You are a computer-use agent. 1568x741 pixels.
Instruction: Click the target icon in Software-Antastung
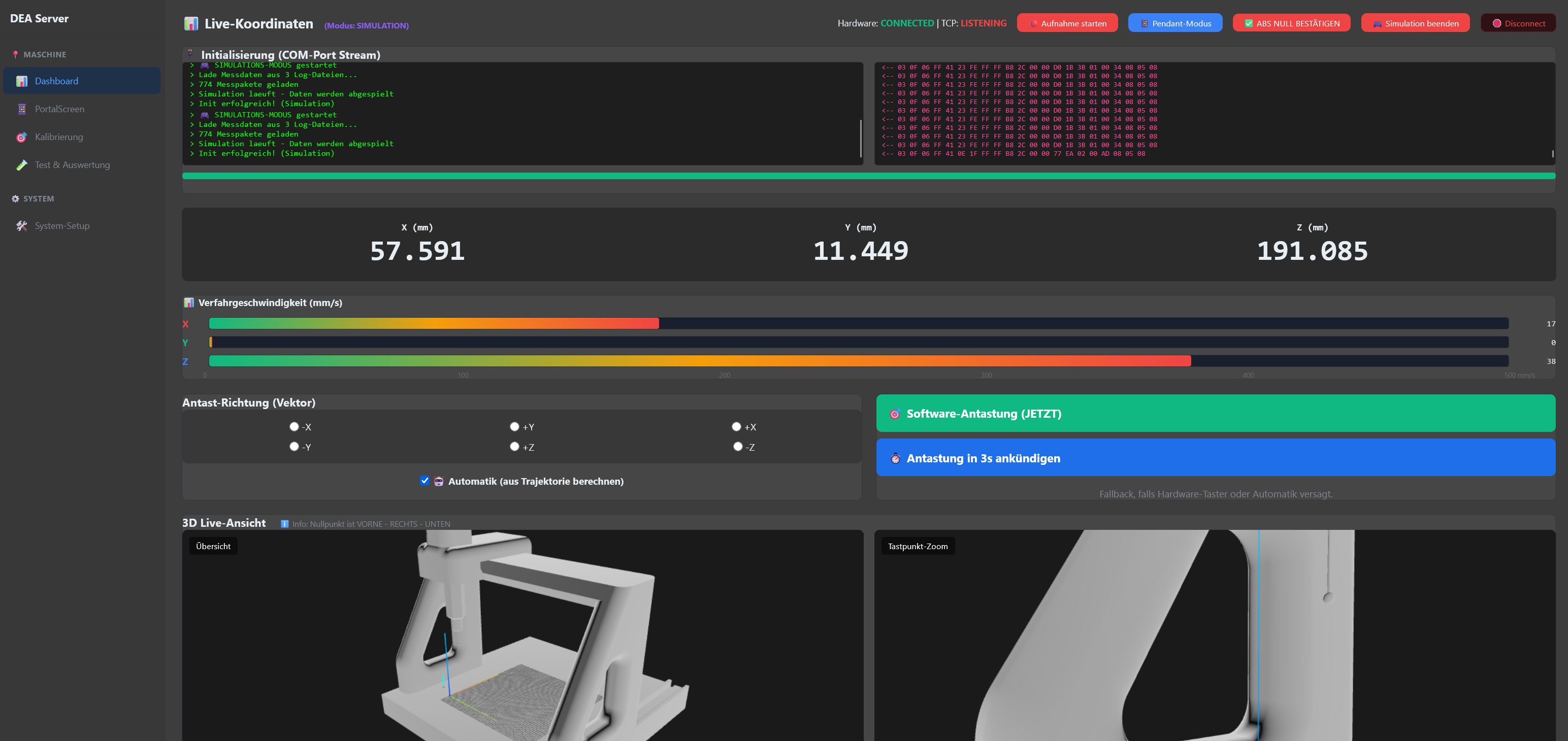pyautogui.click(x=895, y=414)
